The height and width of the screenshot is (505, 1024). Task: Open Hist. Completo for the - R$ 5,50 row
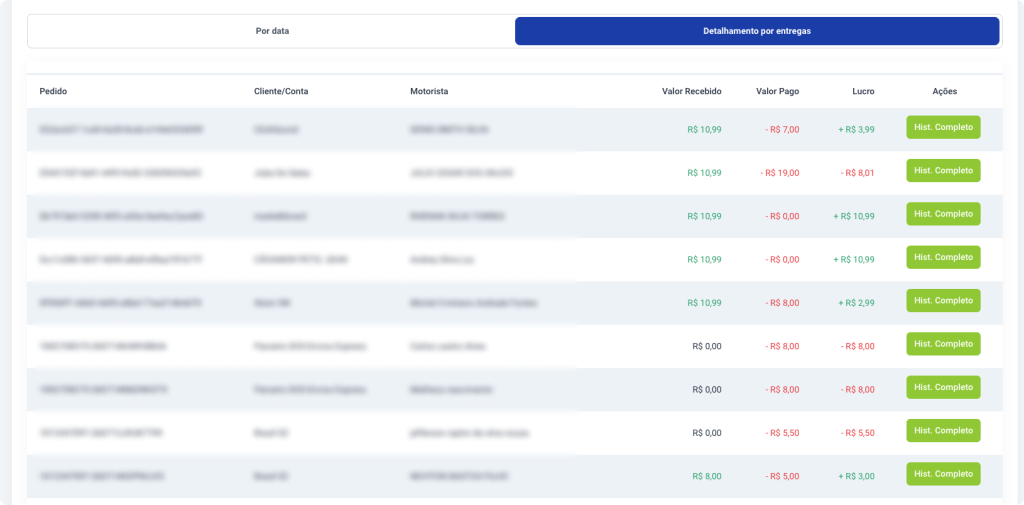point(943,431)
